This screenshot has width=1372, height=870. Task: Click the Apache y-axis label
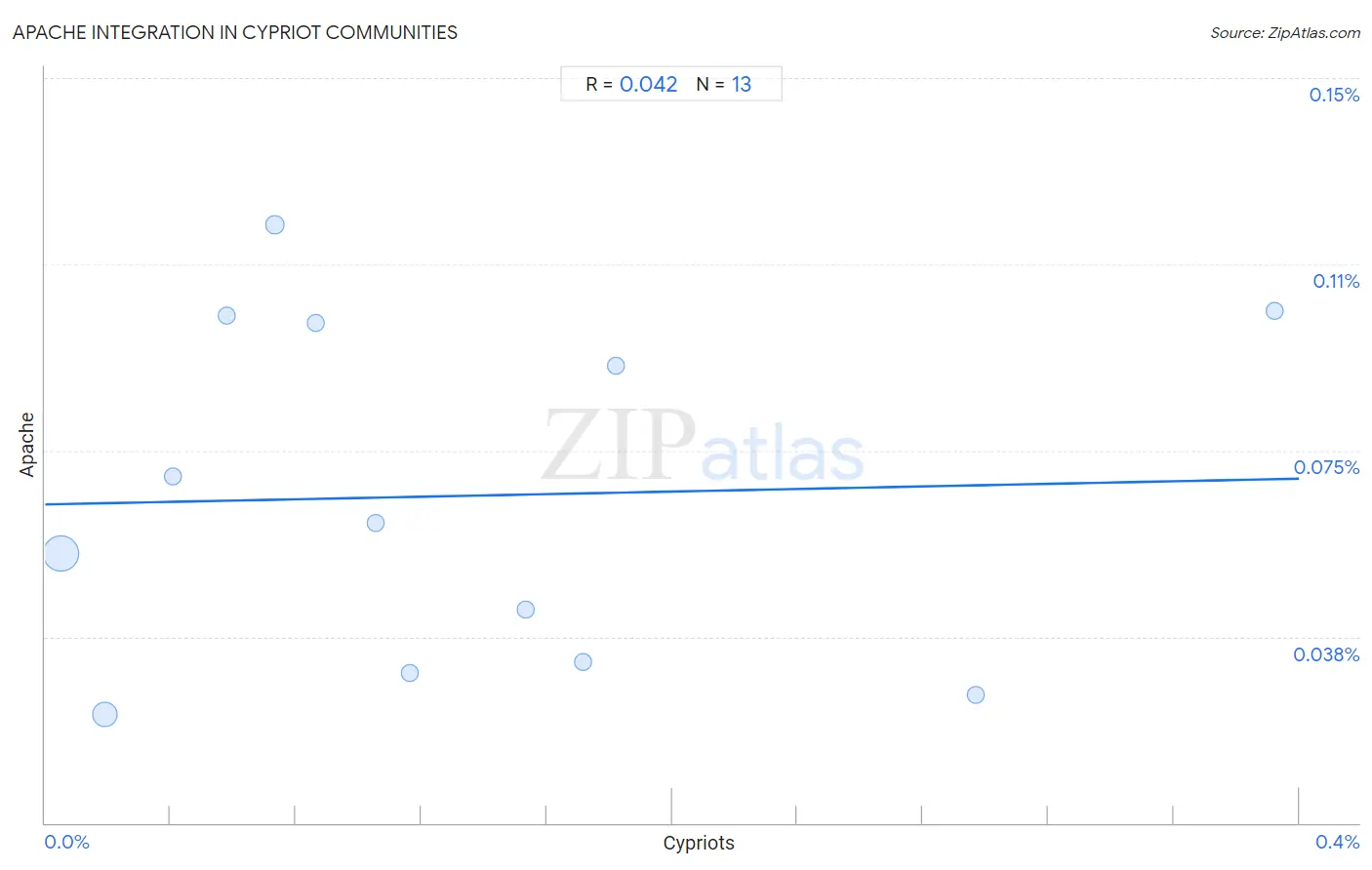[x=26, y=445]
